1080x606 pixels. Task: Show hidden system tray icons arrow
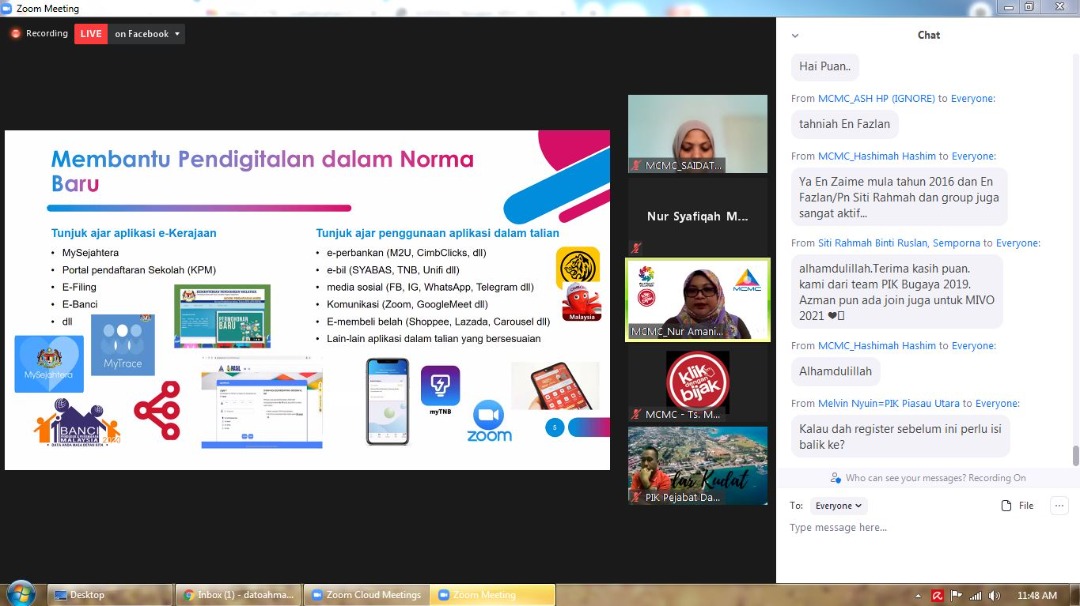pyautogui.click(x=919, y=595)
